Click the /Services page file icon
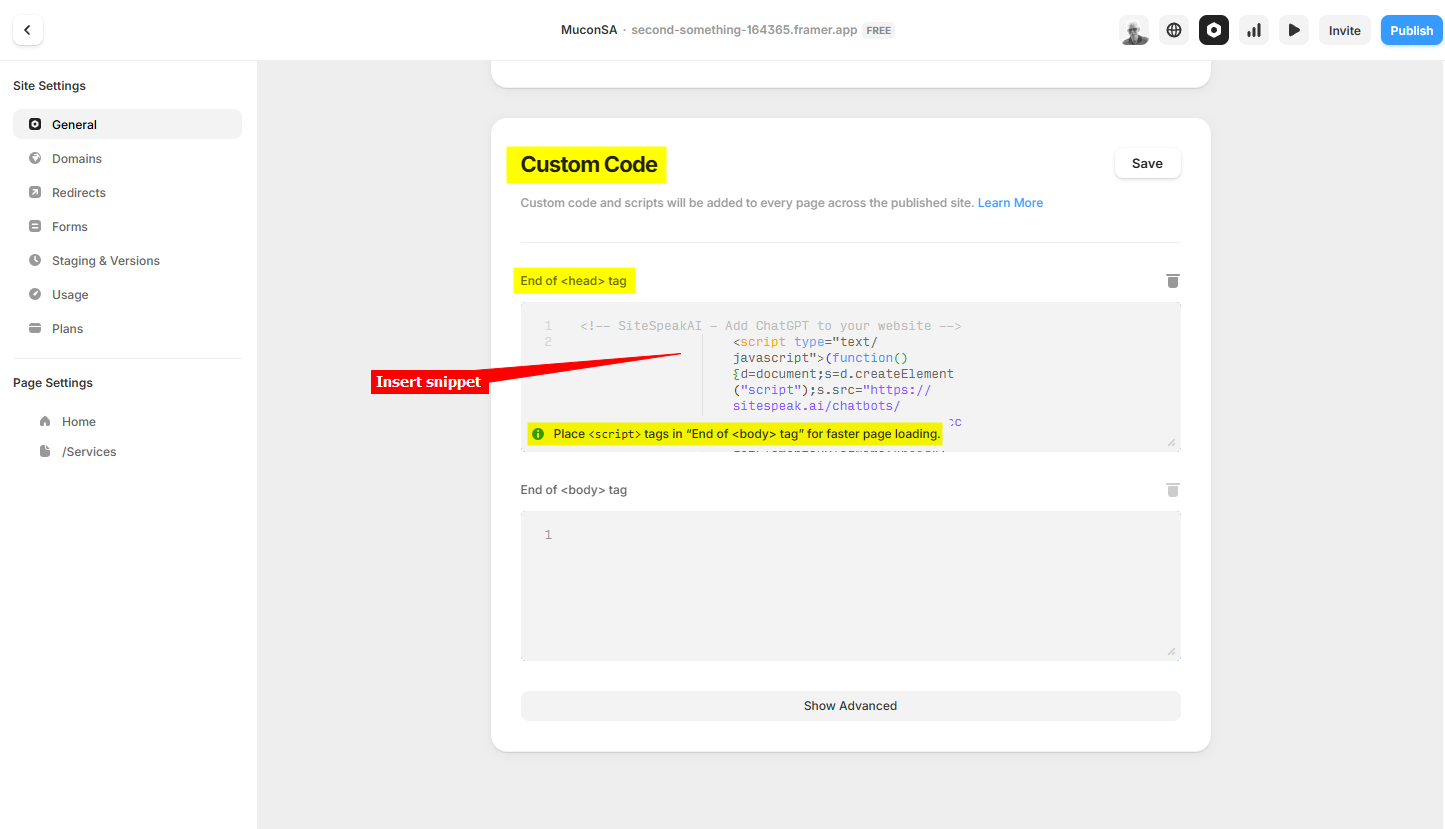The image size is (1445, 829). pos(45,452)
